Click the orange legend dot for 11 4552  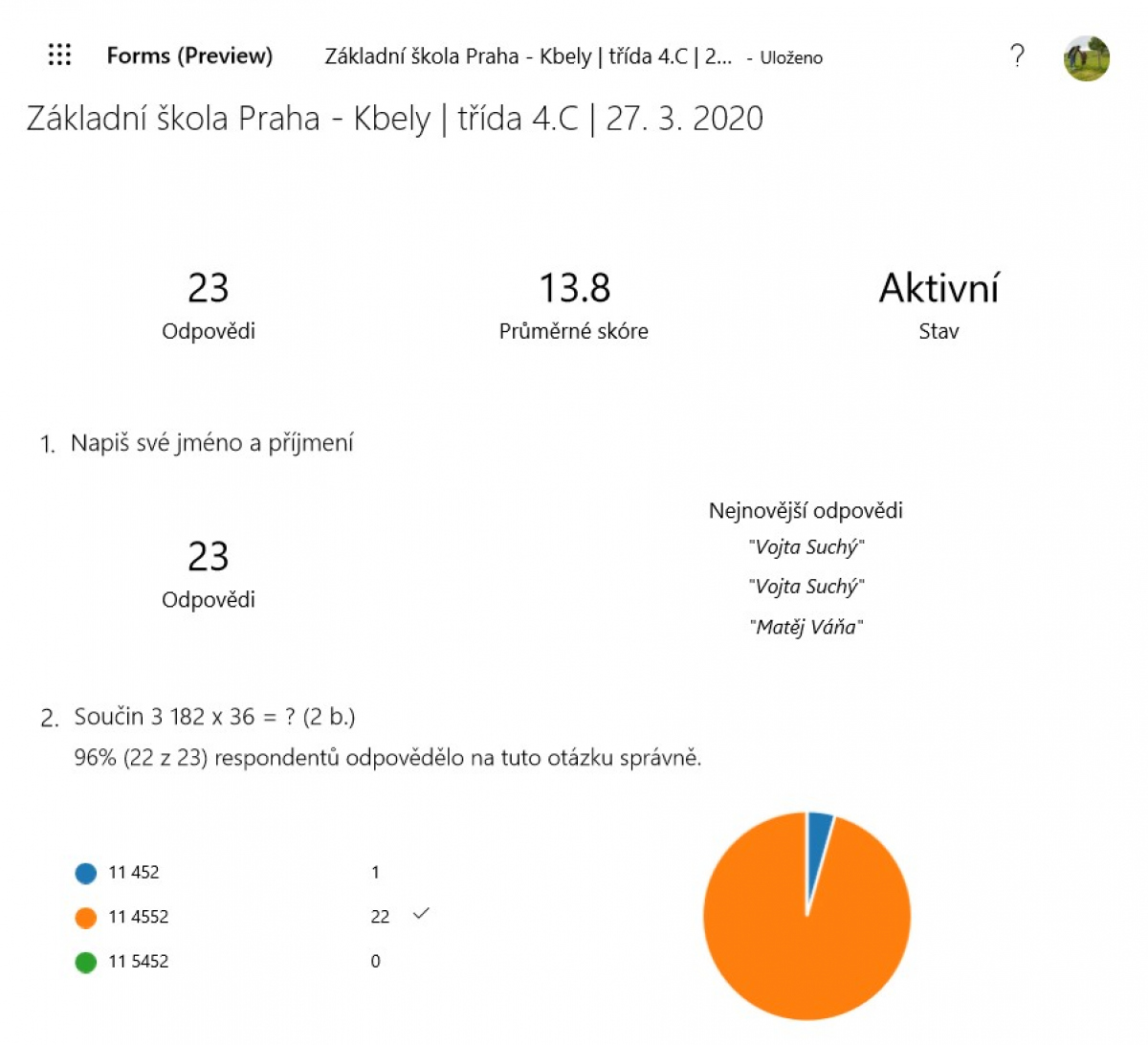[86, 918]
